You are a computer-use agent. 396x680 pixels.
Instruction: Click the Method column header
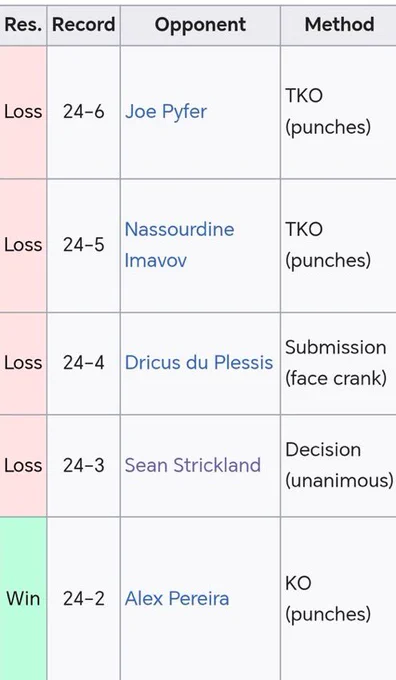pyautogui.click(x=338, y=25)
